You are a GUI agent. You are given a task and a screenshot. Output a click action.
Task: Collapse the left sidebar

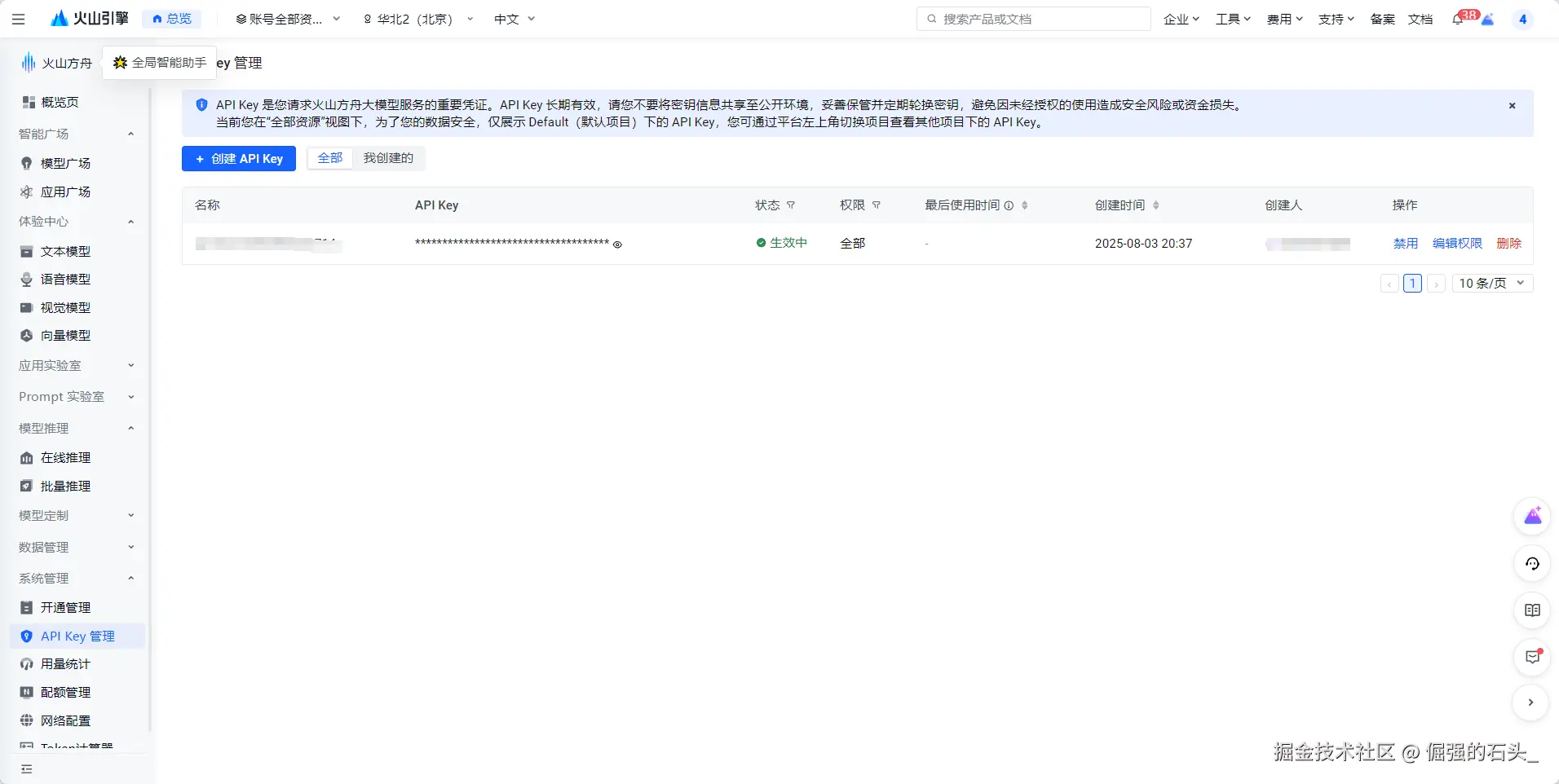tap(27, 769)
